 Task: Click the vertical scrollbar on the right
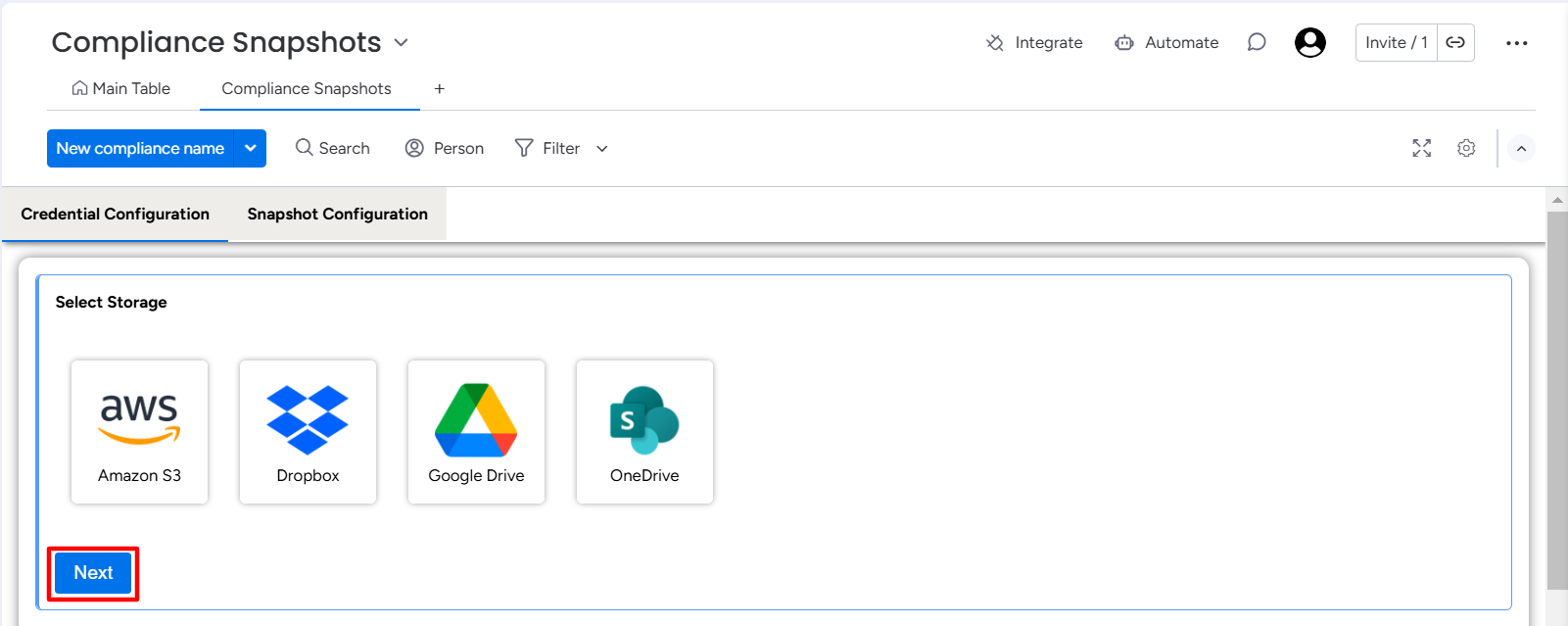pyautogui.click(x=1557, y=400)
